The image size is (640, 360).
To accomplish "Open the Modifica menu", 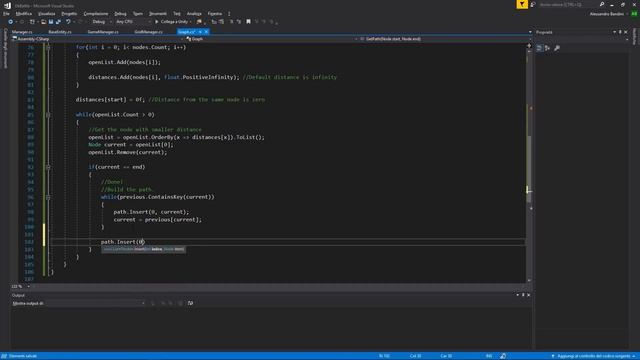I will [24, 13].
